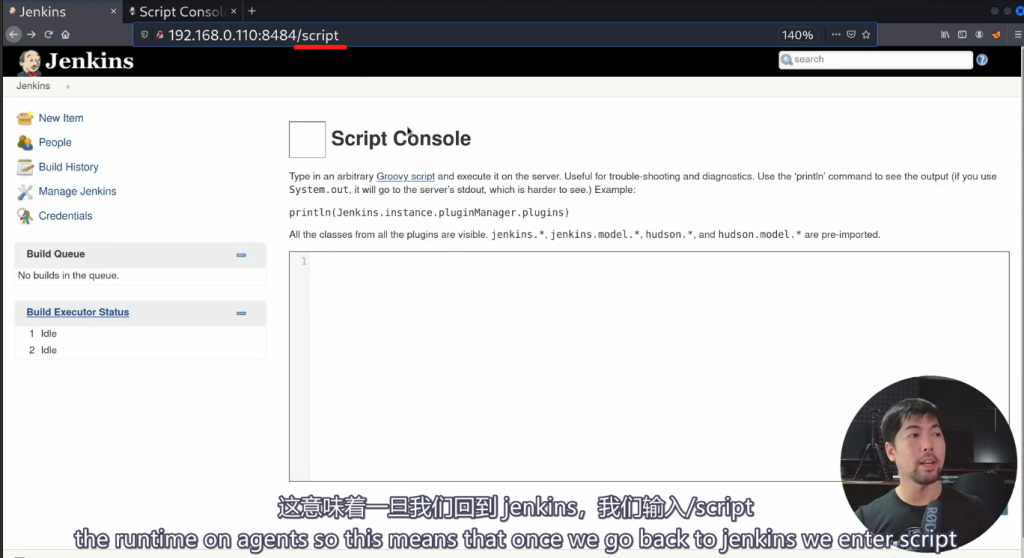Bookmark this page with star icon

[x=866, y=35]
